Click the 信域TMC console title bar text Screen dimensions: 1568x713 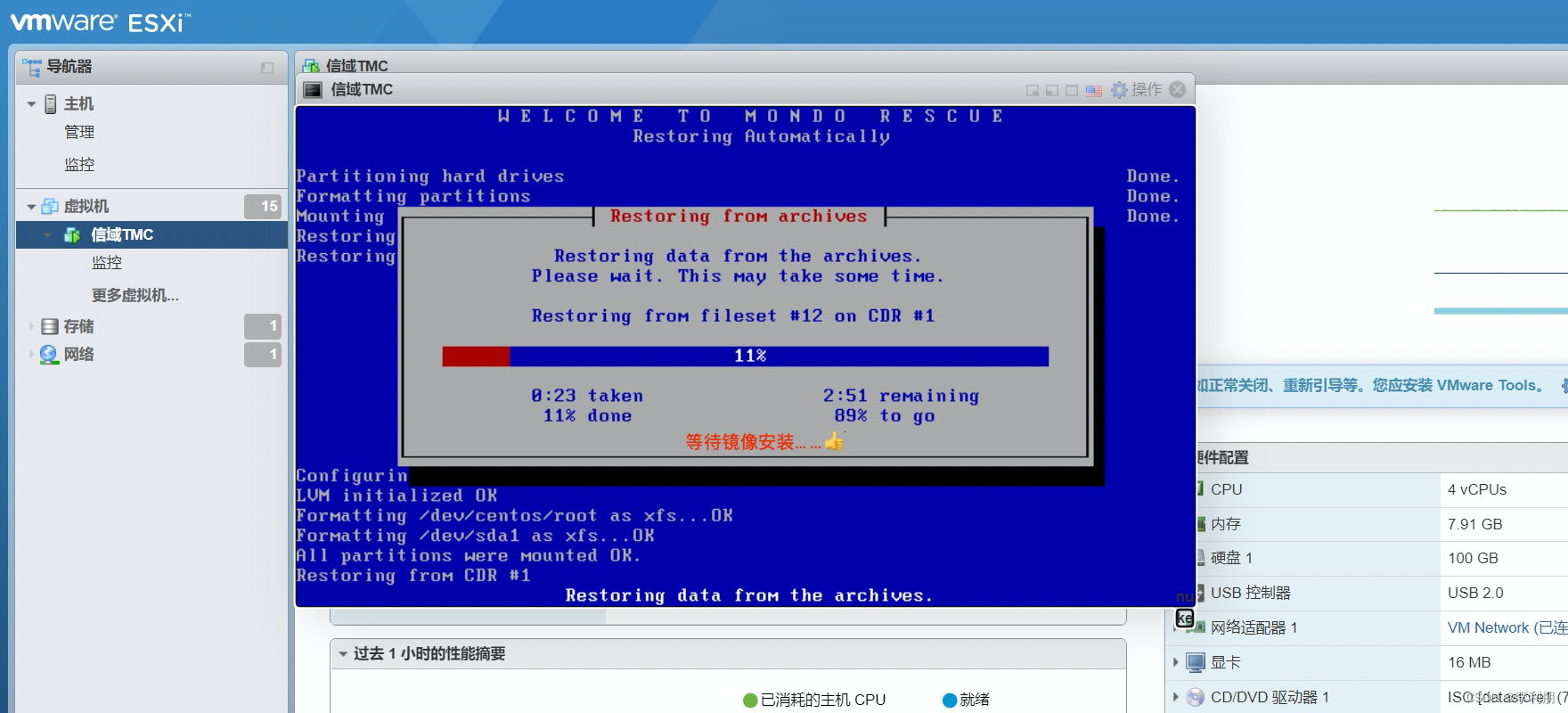point(362,89)
